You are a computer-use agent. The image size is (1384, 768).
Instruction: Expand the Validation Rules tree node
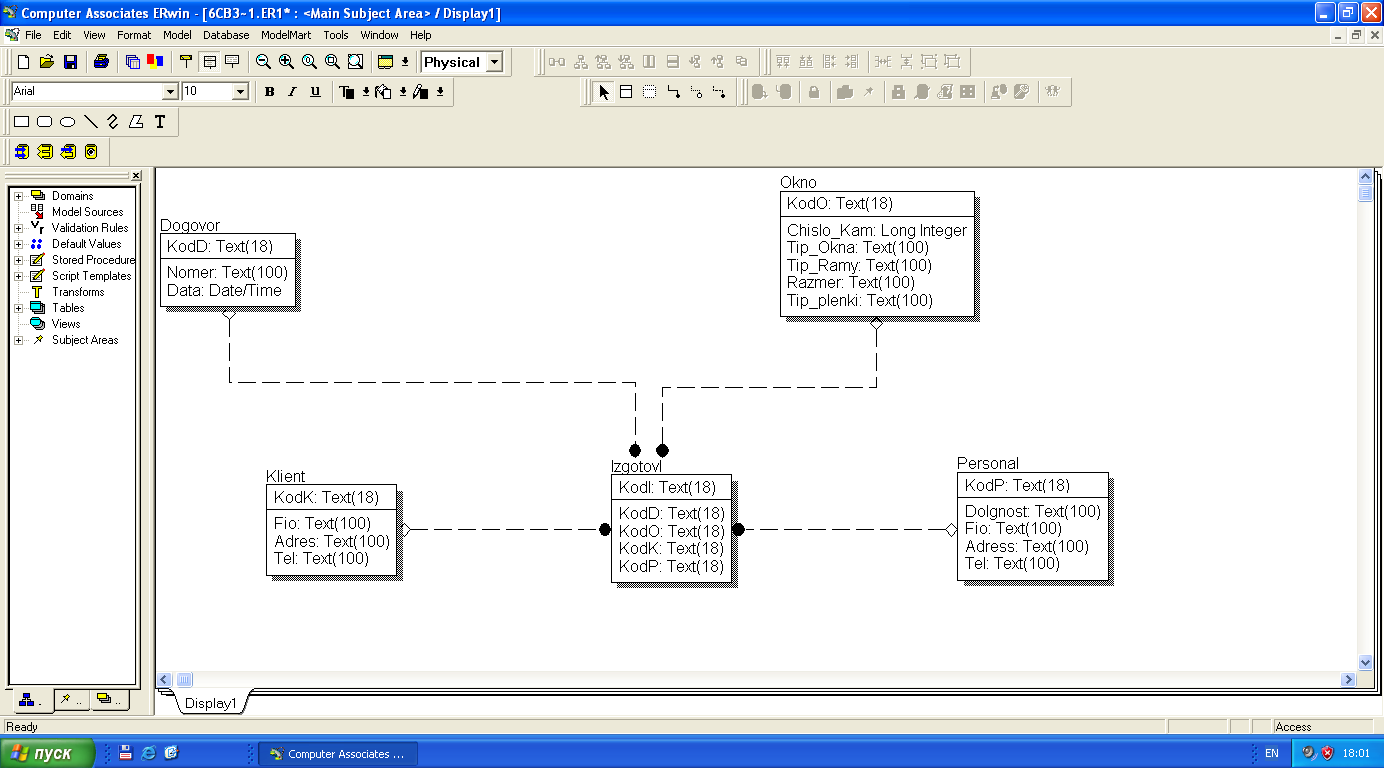click(18, 228)
